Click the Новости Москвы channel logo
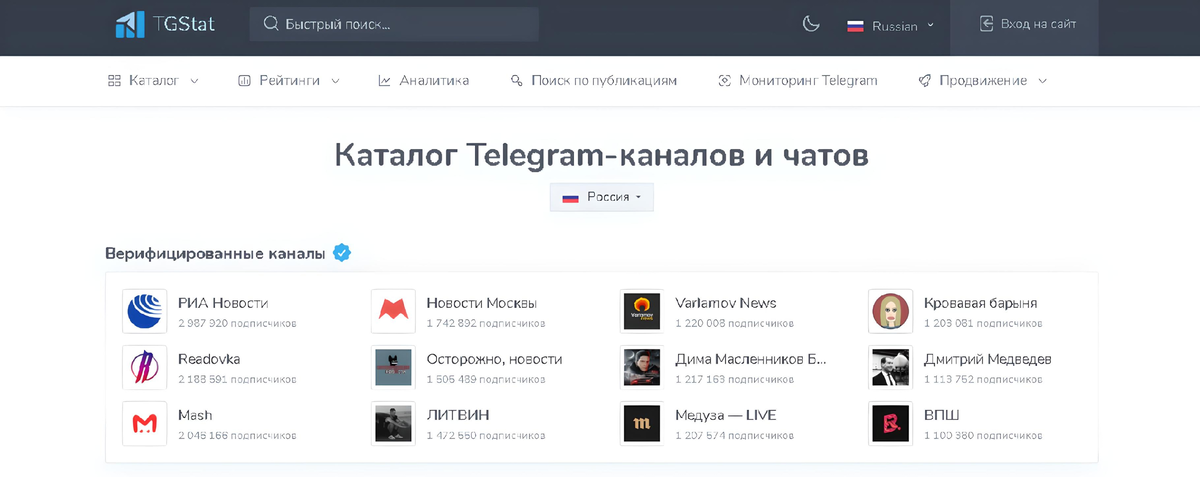 pos(393,311)
